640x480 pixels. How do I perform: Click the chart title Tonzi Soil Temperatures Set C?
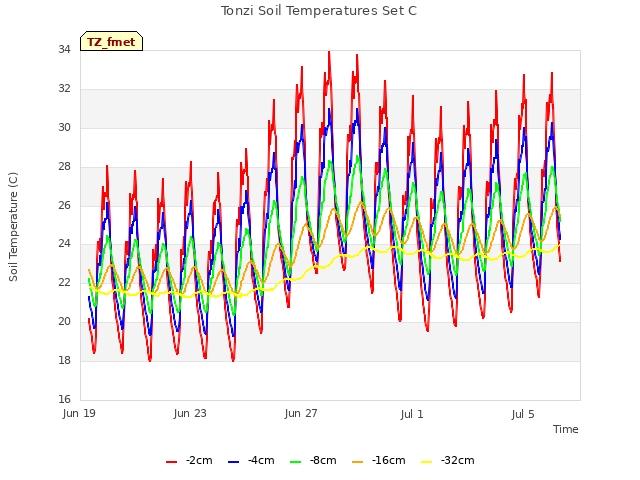pyautogui.click(x=319, y=11)
